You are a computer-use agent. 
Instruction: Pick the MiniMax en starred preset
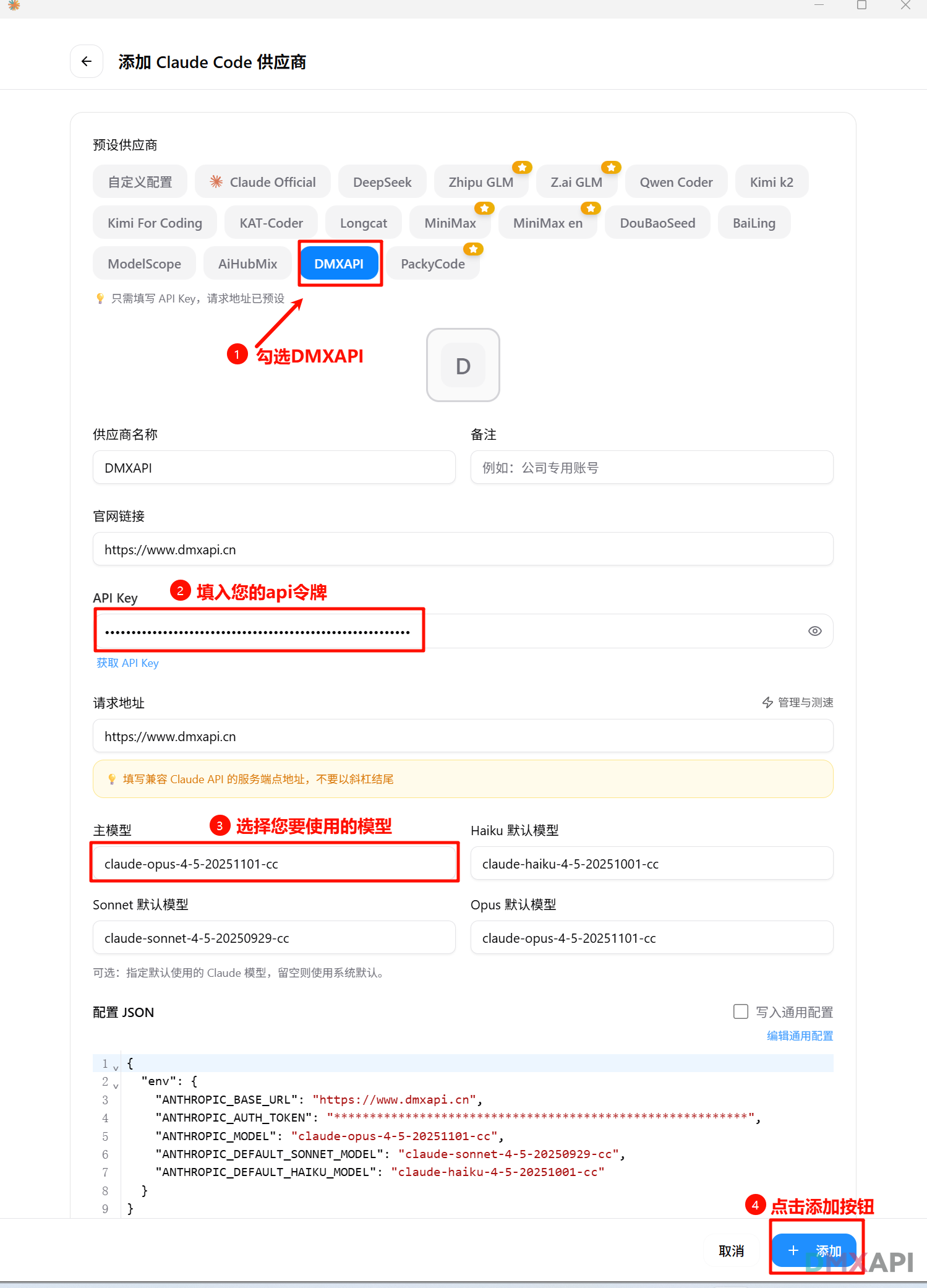tap(547, 223)
